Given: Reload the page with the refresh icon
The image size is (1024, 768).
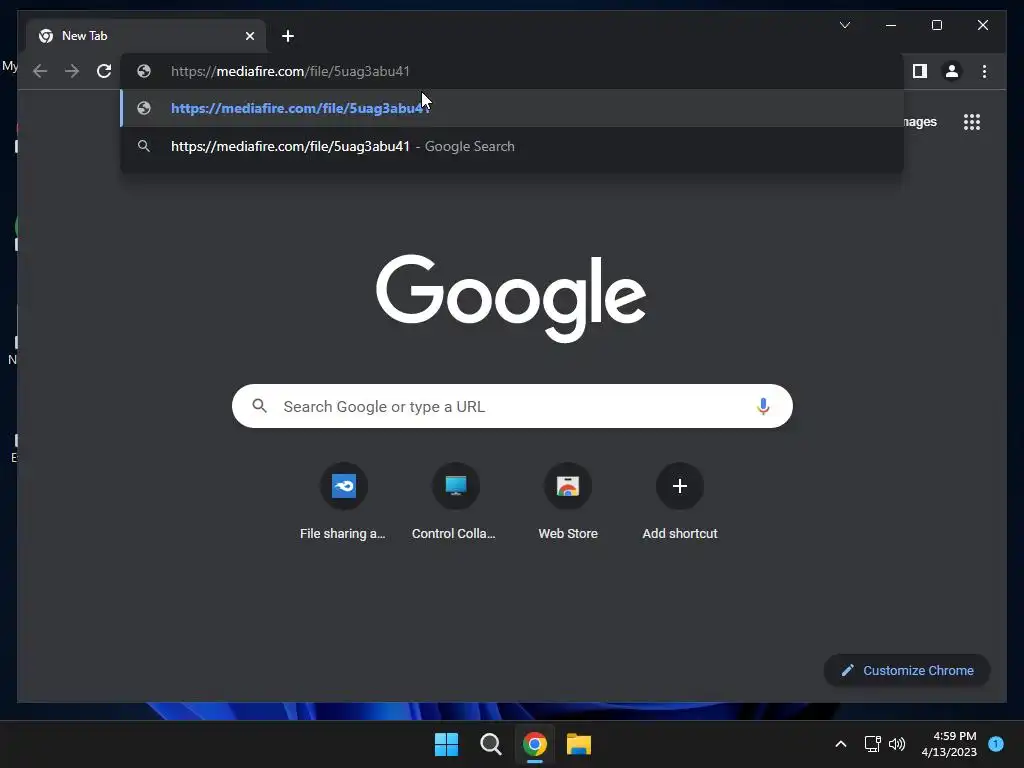Looking at the screenshot, I should point(104,71).
